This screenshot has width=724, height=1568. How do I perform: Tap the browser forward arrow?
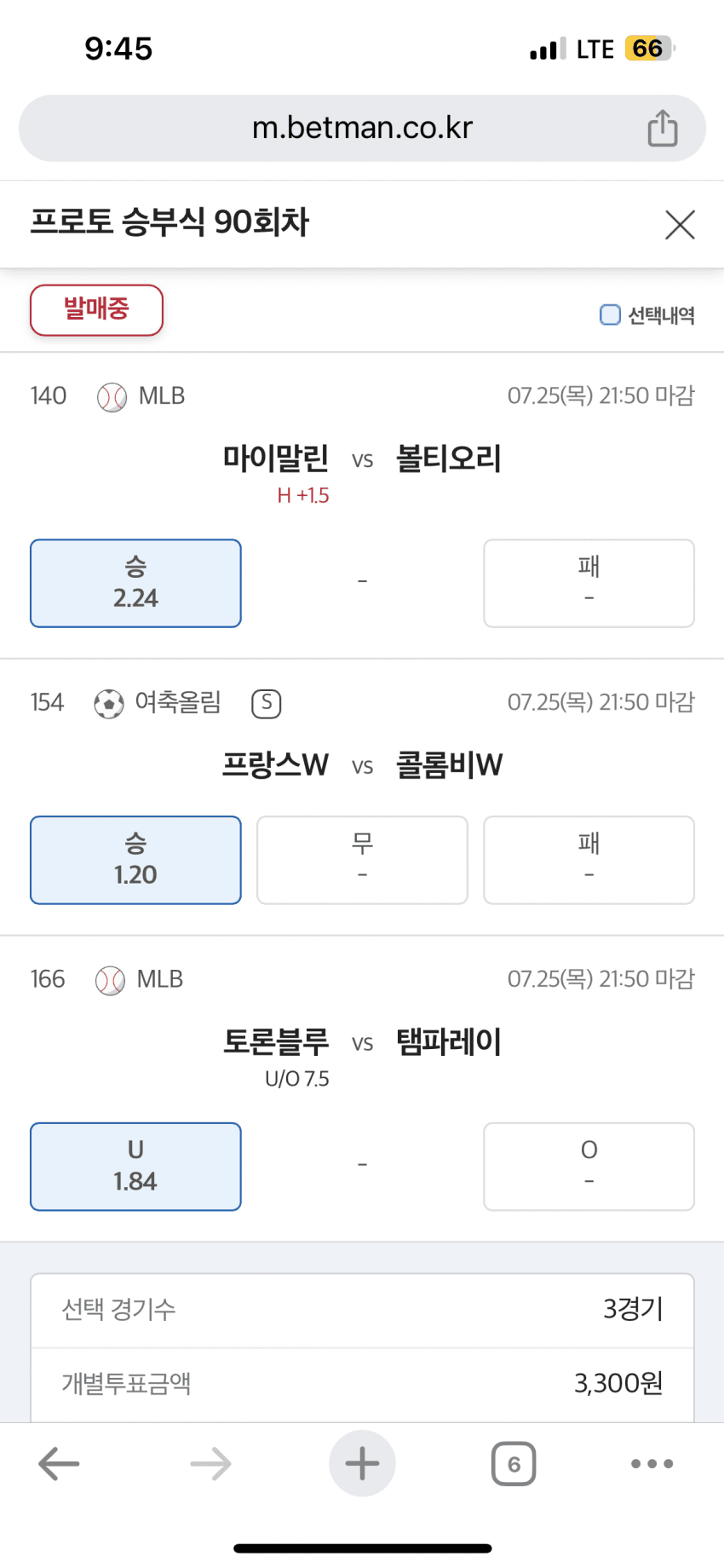(210, 1464)
